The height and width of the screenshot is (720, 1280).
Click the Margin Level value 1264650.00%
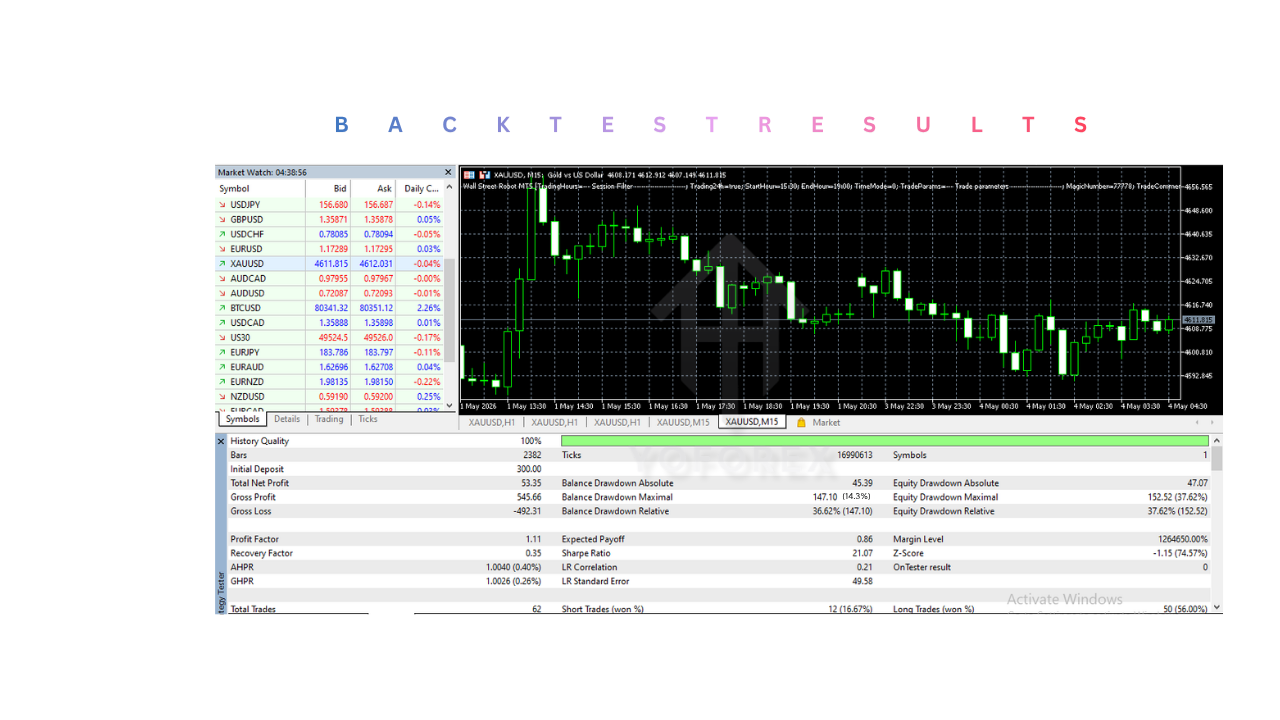(x=1182, y=539)
